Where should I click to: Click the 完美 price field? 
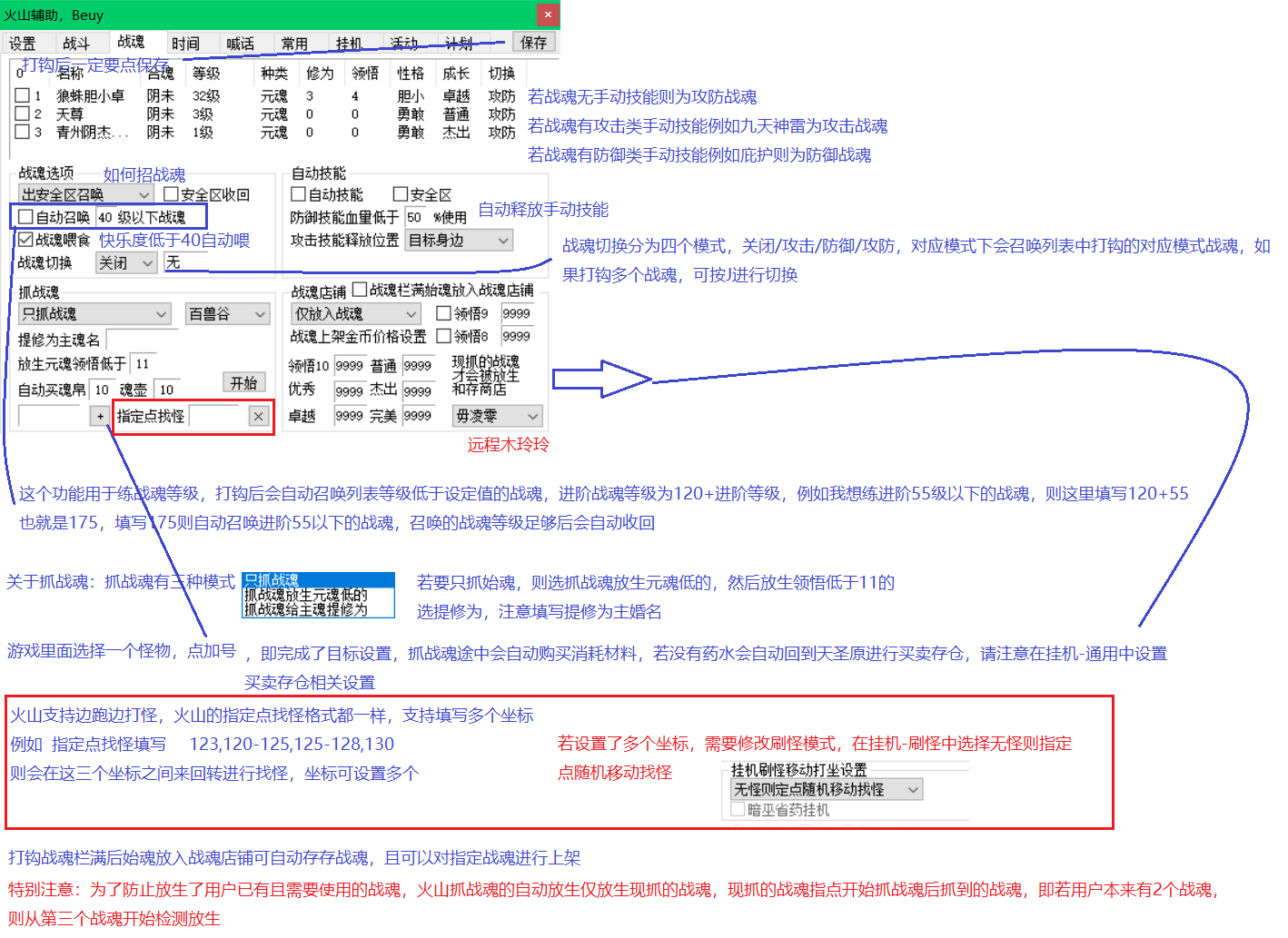418,416
